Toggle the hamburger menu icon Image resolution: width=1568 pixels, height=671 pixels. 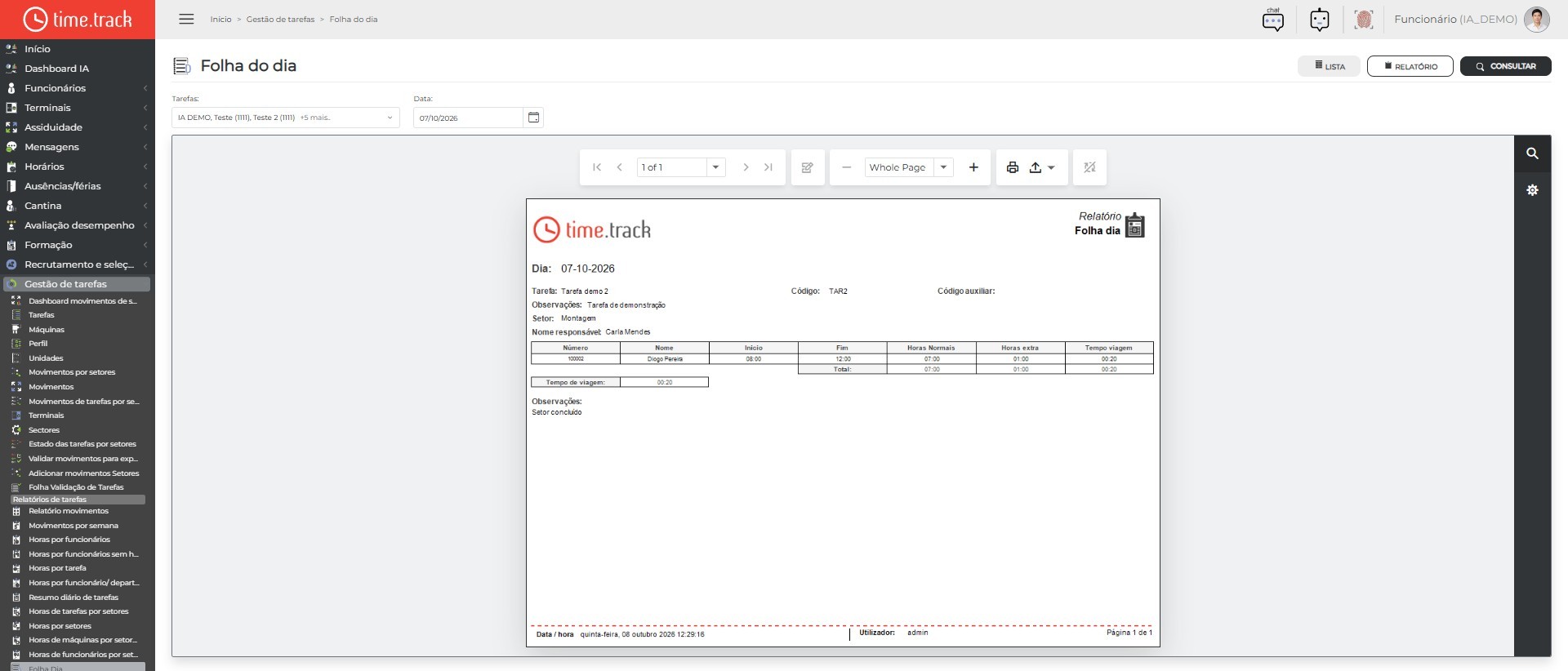click(186, 19)
